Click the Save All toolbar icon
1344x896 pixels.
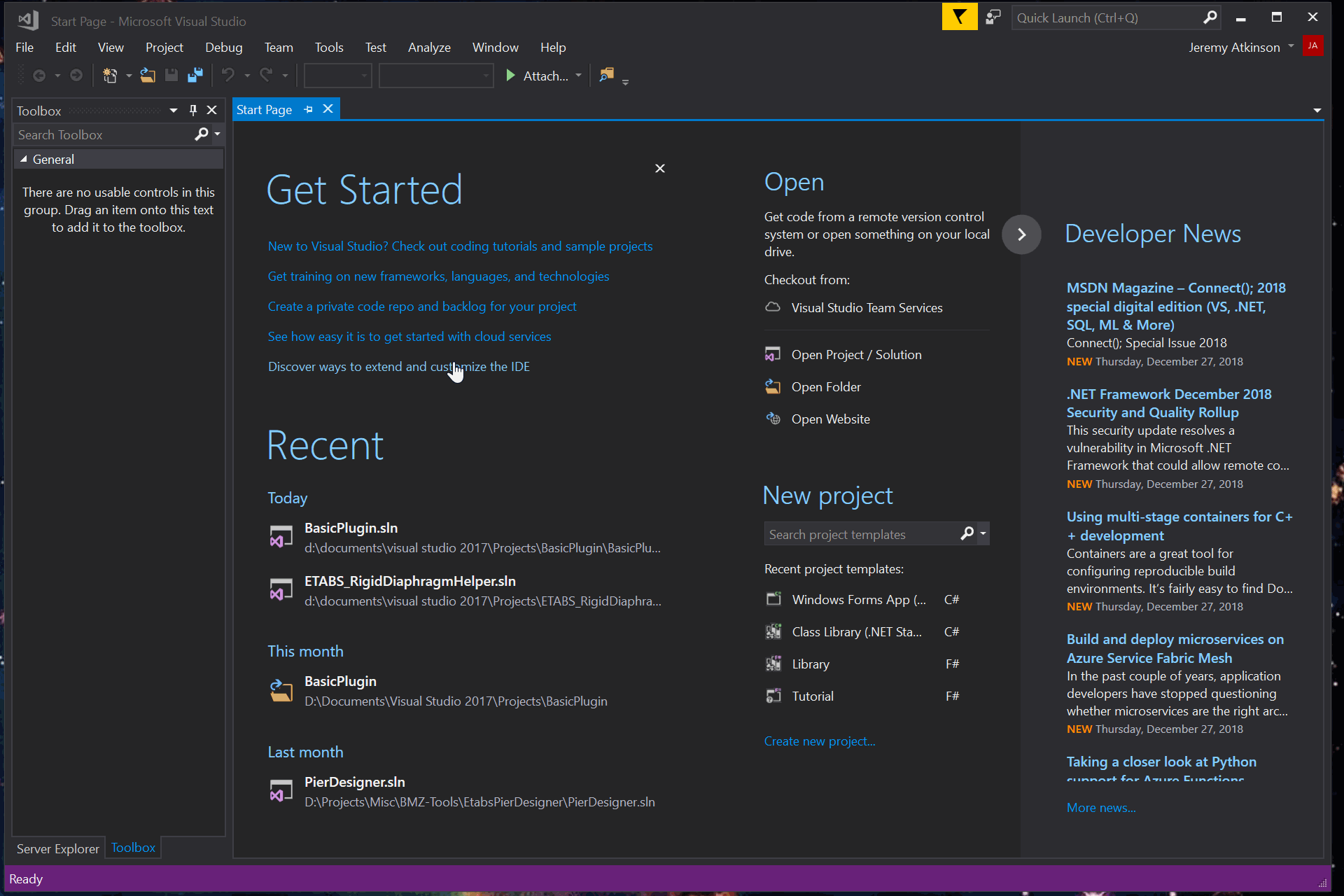click(195, 76)
